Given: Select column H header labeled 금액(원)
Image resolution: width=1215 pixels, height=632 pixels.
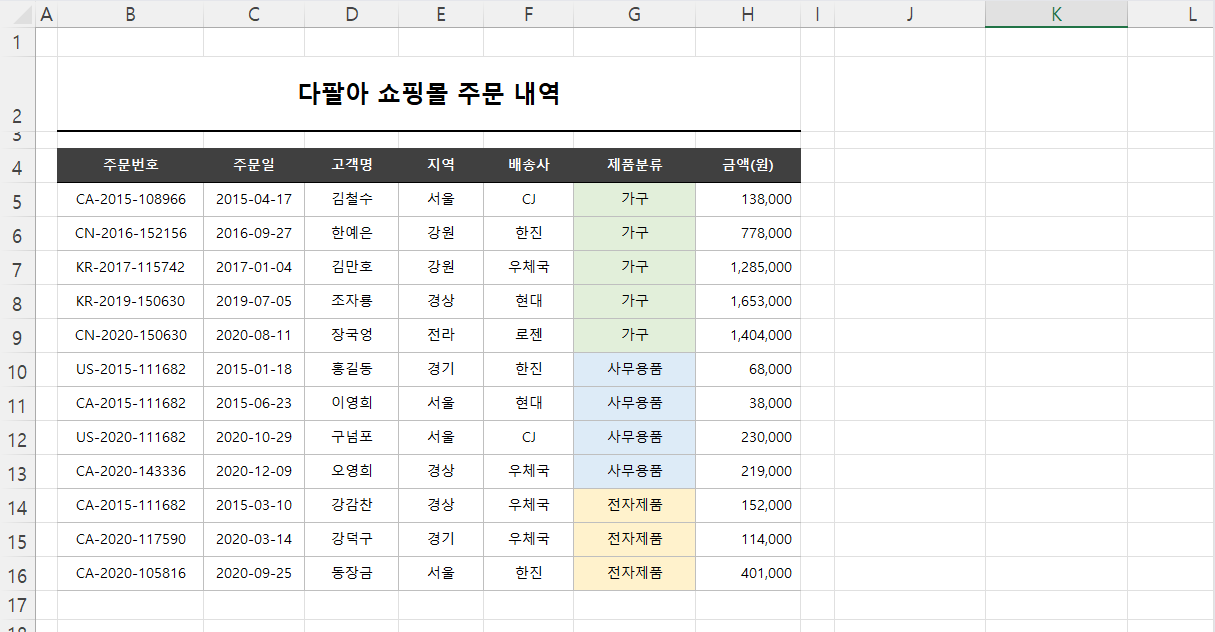Looking at the screenshot, I should tap(746, 14).
